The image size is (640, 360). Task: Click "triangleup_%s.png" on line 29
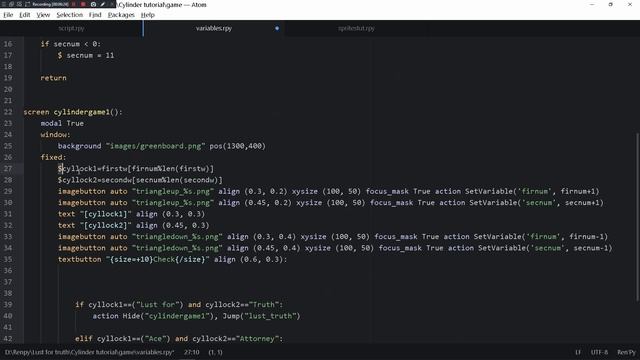(173, 191)
